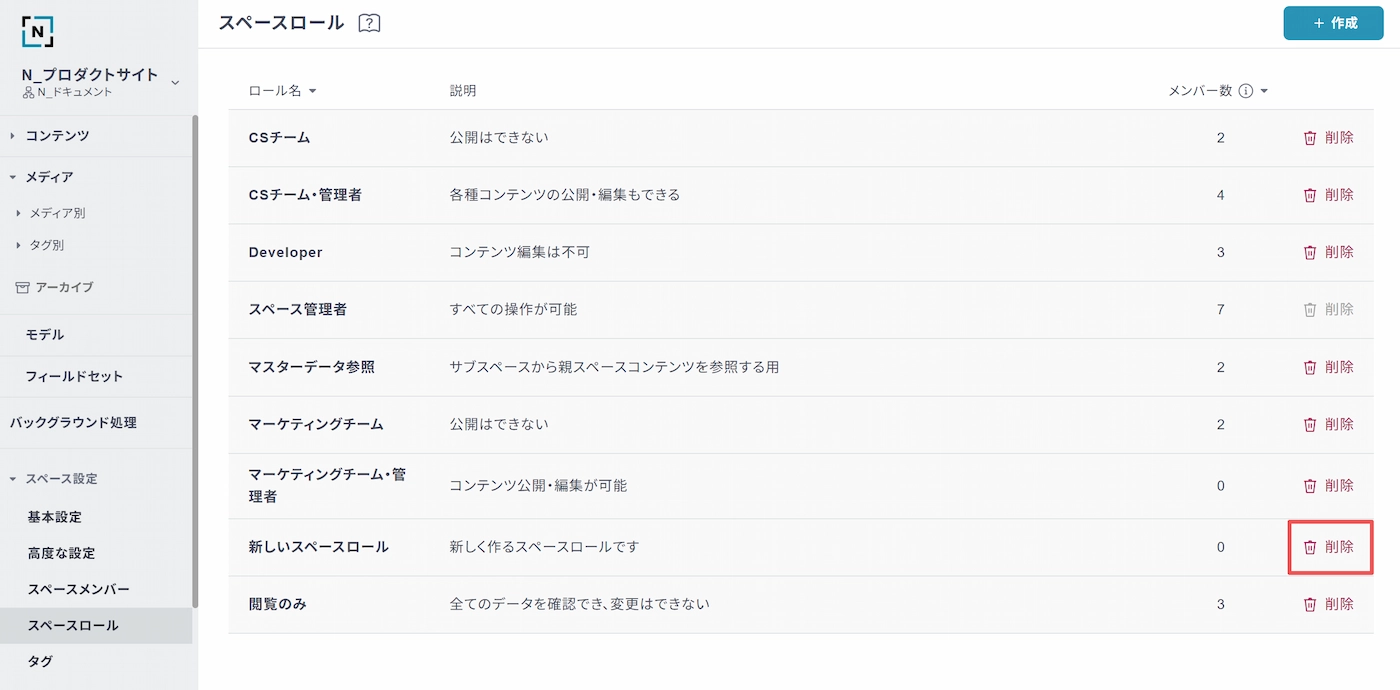This screenshot has height=690, width=1400.
Task: Click the 削除 label for 新しいスペースロール
Action: pyautogui.click(x=1339, y=547)
